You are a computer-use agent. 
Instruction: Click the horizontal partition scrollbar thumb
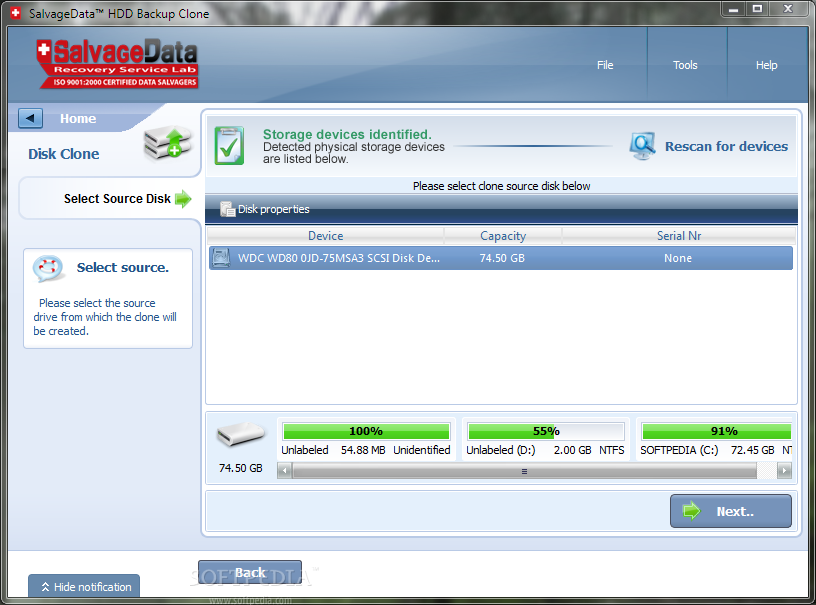(525, 471)
